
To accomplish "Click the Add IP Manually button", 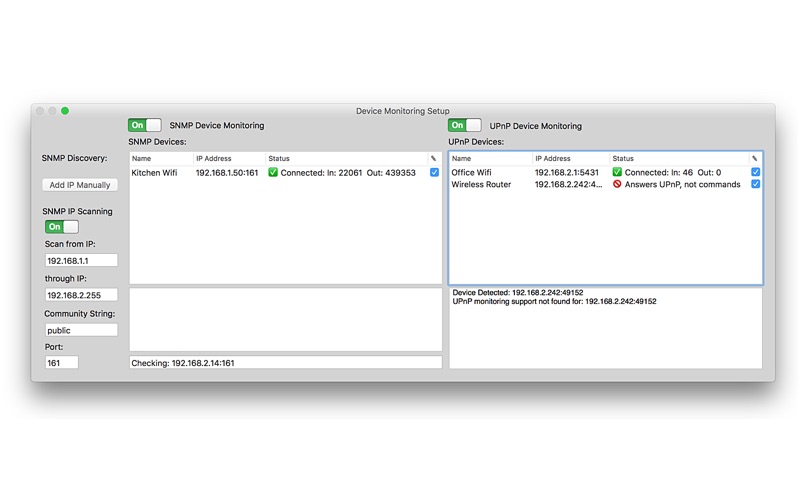I will click(x=80, y=185).
